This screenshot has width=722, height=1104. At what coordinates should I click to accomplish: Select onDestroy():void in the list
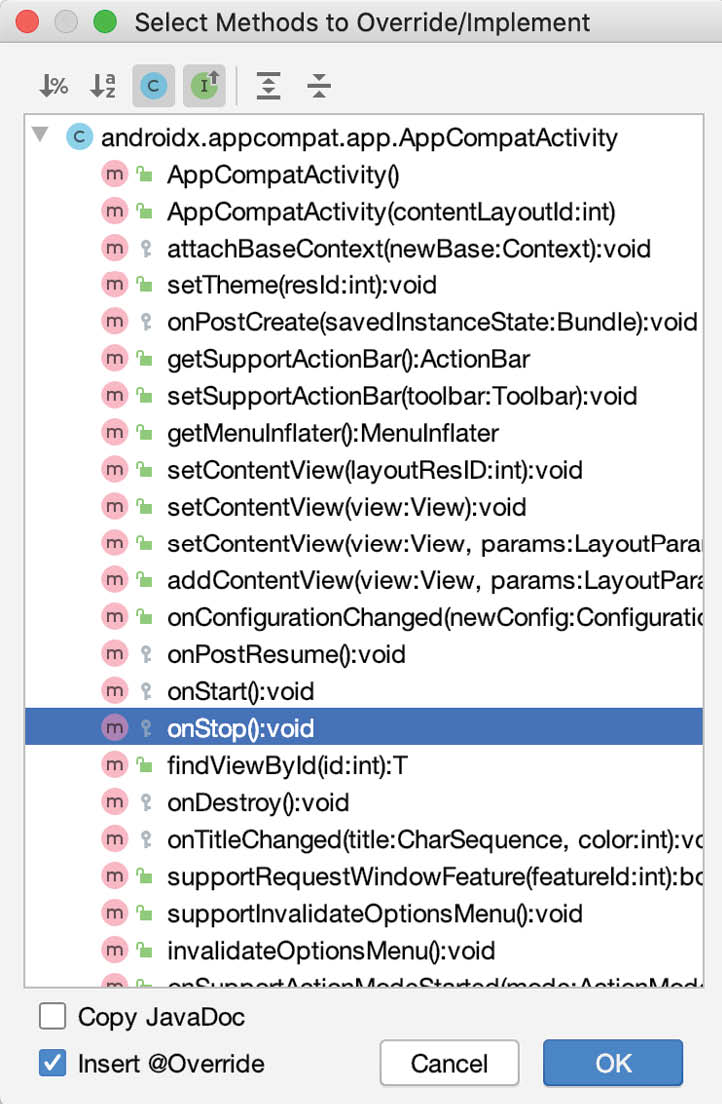point(258,803)
